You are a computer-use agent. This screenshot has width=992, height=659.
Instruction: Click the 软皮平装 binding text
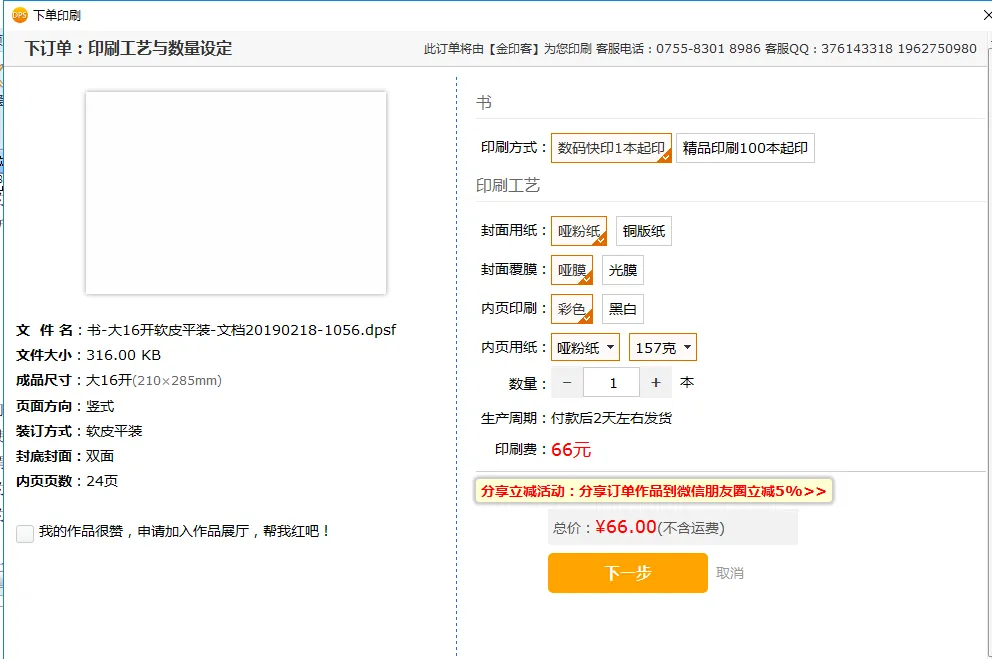tap(114, 431)
